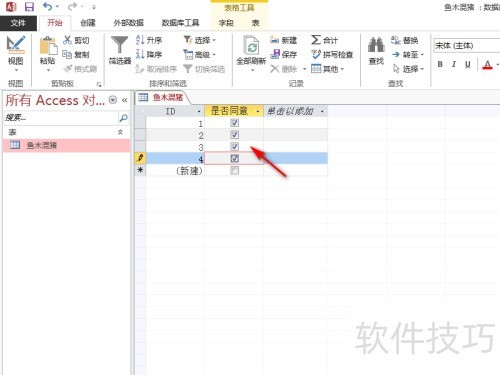Image resolution: width=500 pixels, height=375 pixels.
Task: Switch to the 开始 (Home) tab
Action: tap(55, 23)
